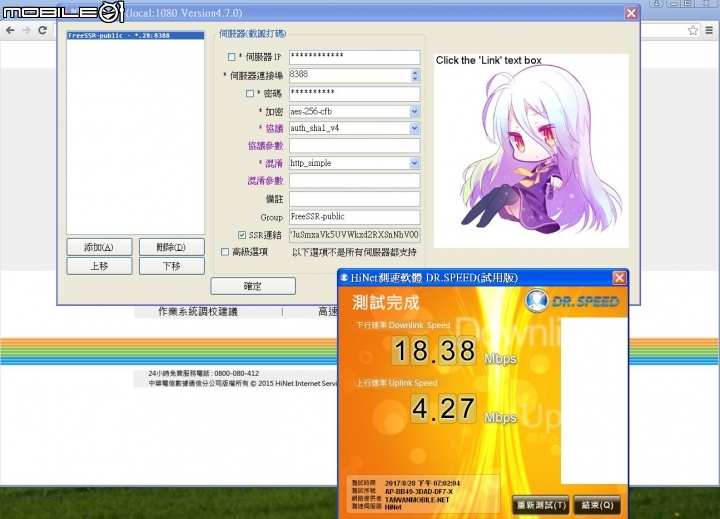The width and height of the screenshot is (720, 519).
Task: Click the 4.27 Mbps uplink value
Action: point(444,408)
